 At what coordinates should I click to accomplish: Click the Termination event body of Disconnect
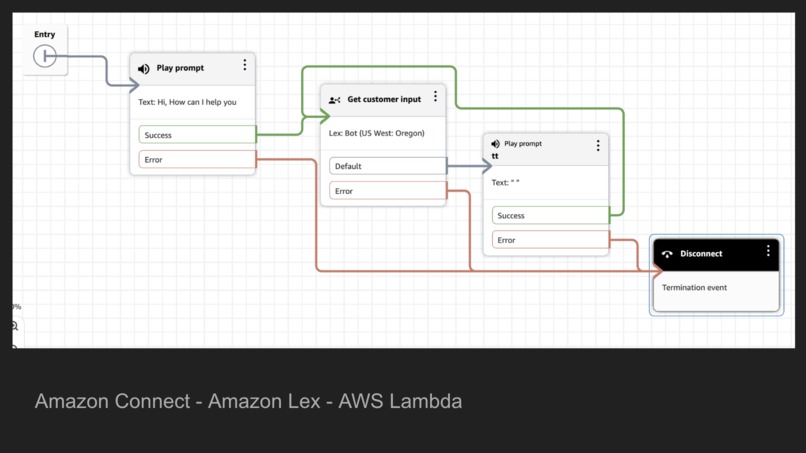[716, 291]
